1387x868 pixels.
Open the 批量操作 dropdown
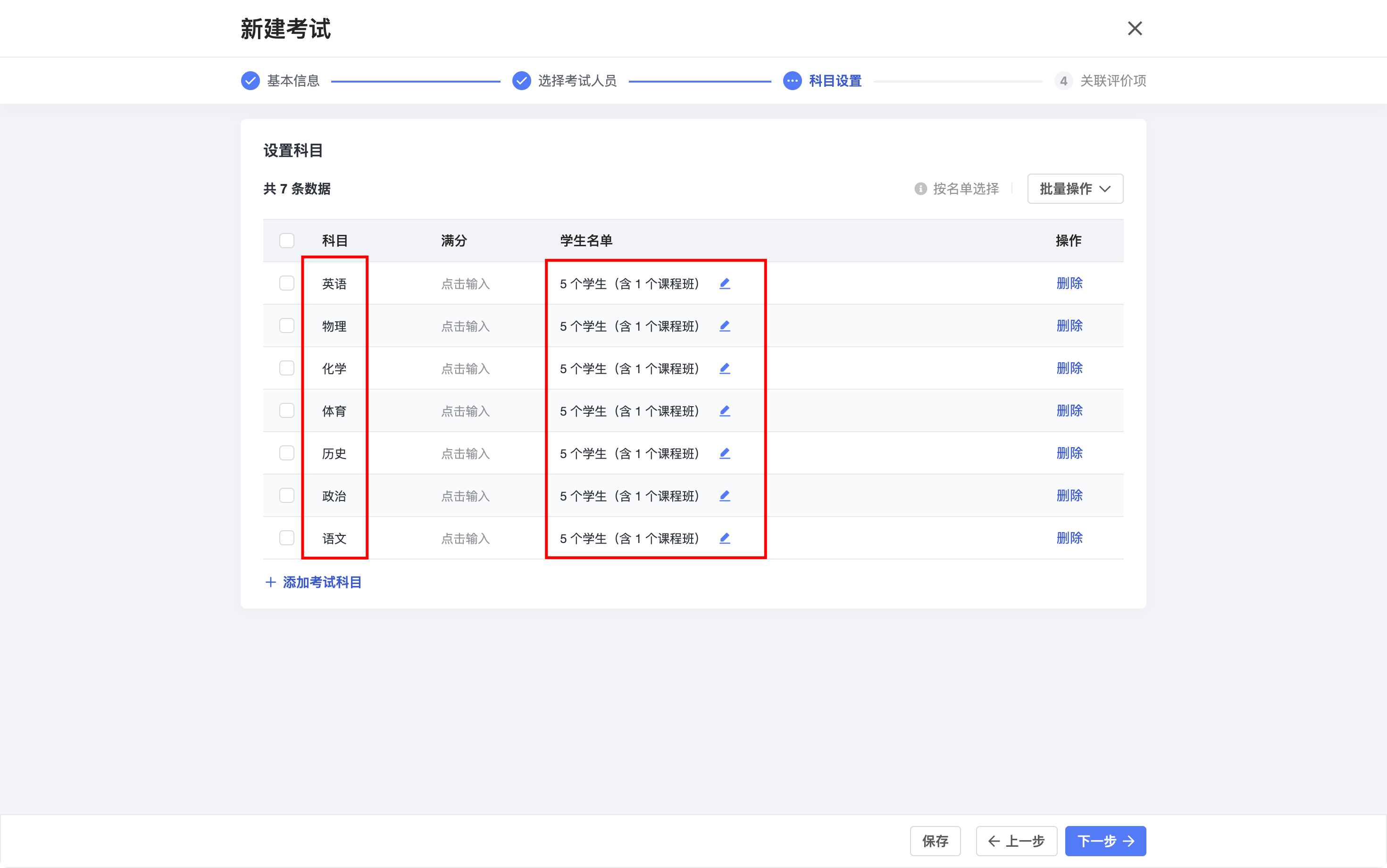pos(1075,189)
